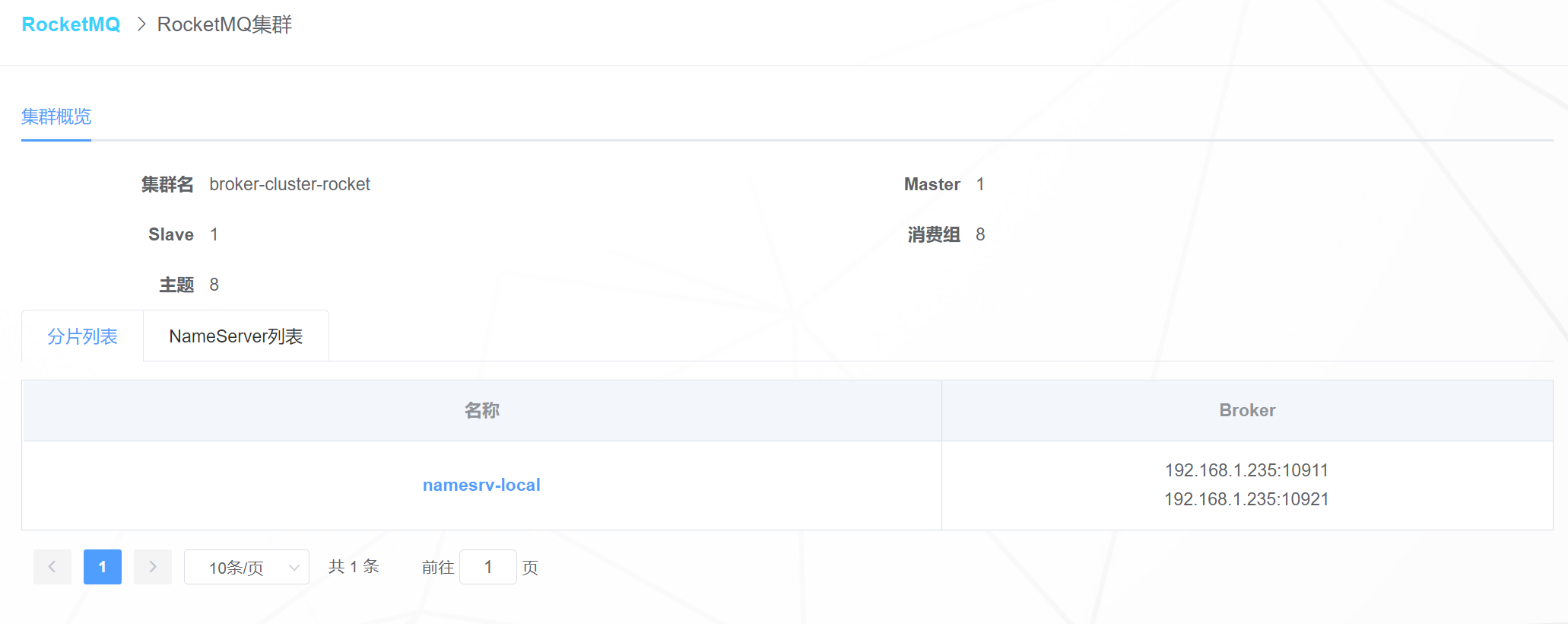The width and height of the screenshot is (1568, 624).
Task: Click the 共 1 条 total count
Action: click(354, 567)
